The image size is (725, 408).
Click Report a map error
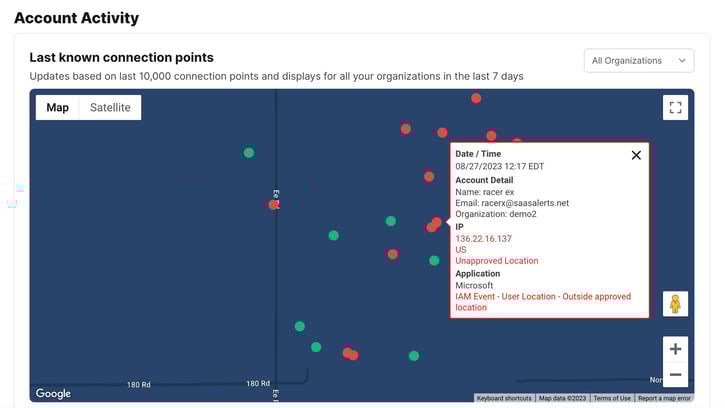pyautogui.click(x=664, y=398)
